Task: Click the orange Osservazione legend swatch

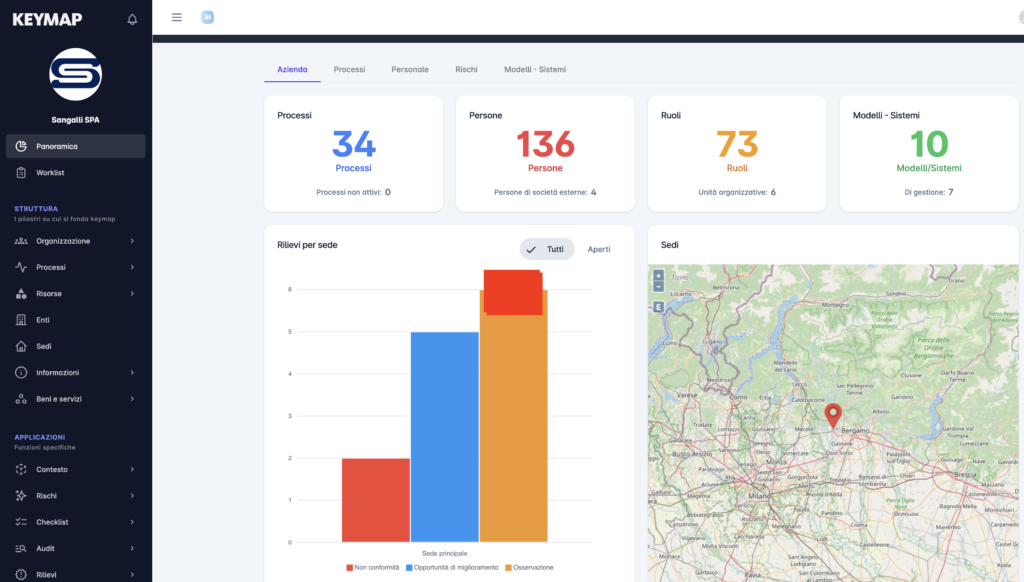Action: pyautogui.click(x=509, y=567)
